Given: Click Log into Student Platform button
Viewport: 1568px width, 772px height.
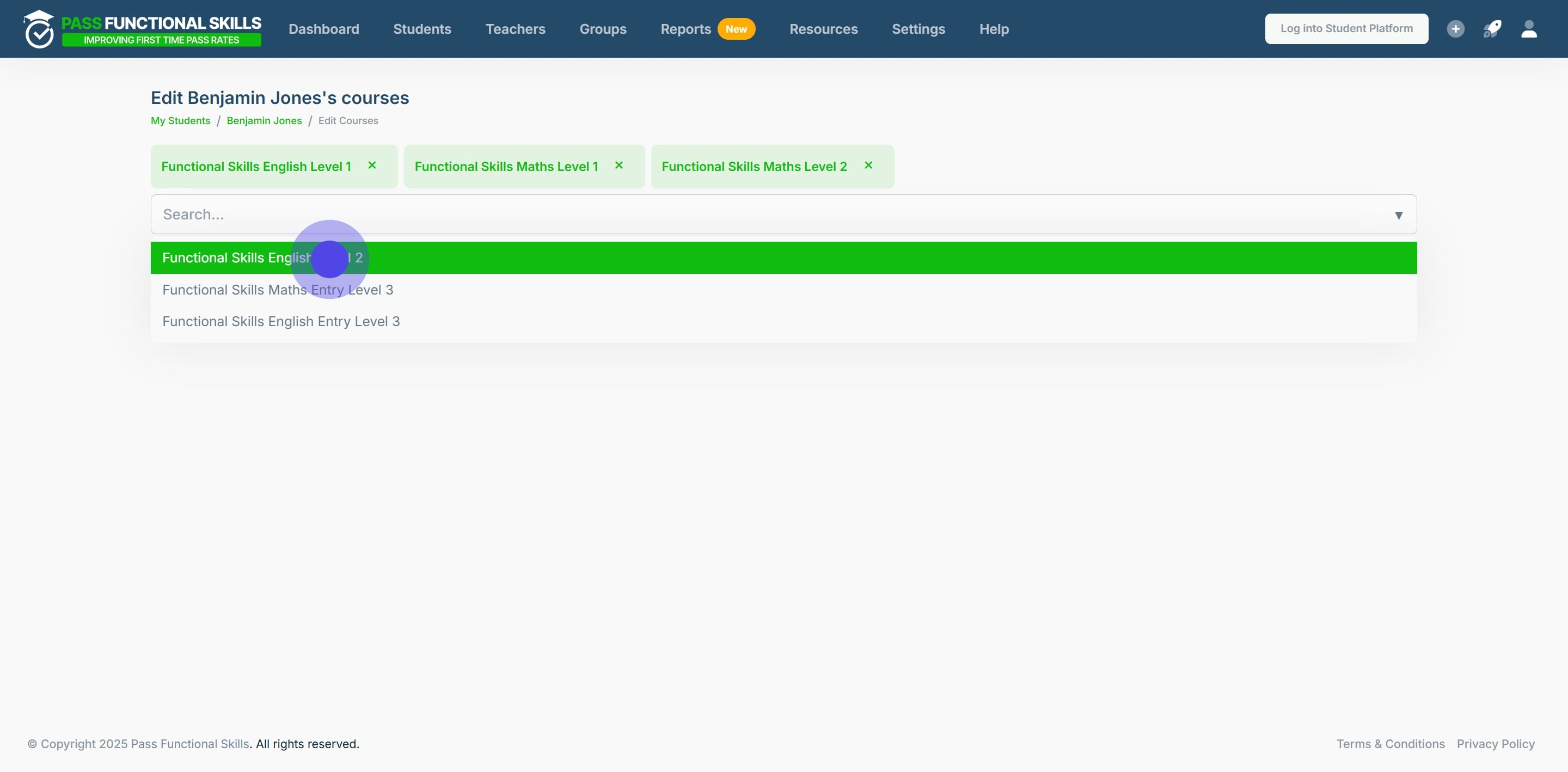Looking at the screenshot, I should pos(1346,29).
